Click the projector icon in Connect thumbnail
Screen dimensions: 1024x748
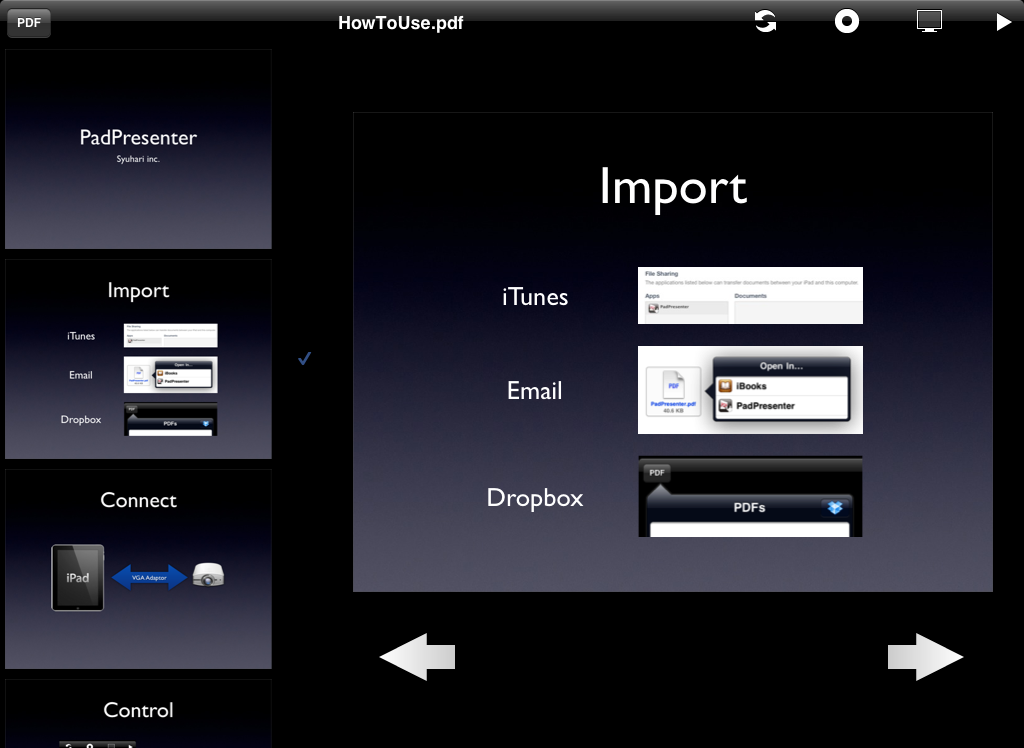[208, 576]
